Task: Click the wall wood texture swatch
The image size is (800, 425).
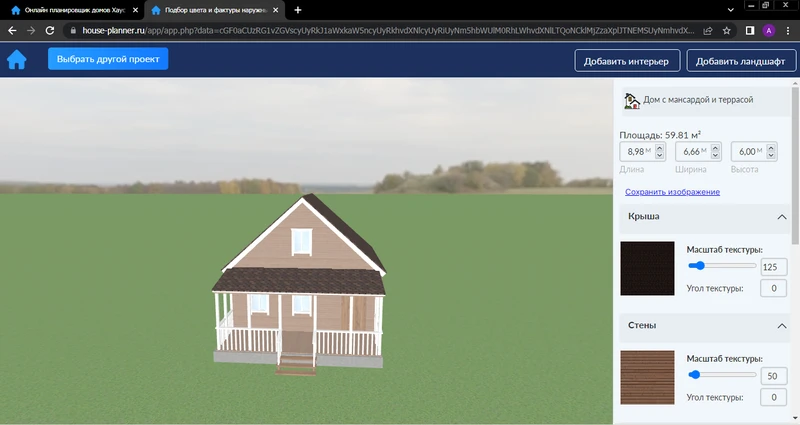Action: 647,377
